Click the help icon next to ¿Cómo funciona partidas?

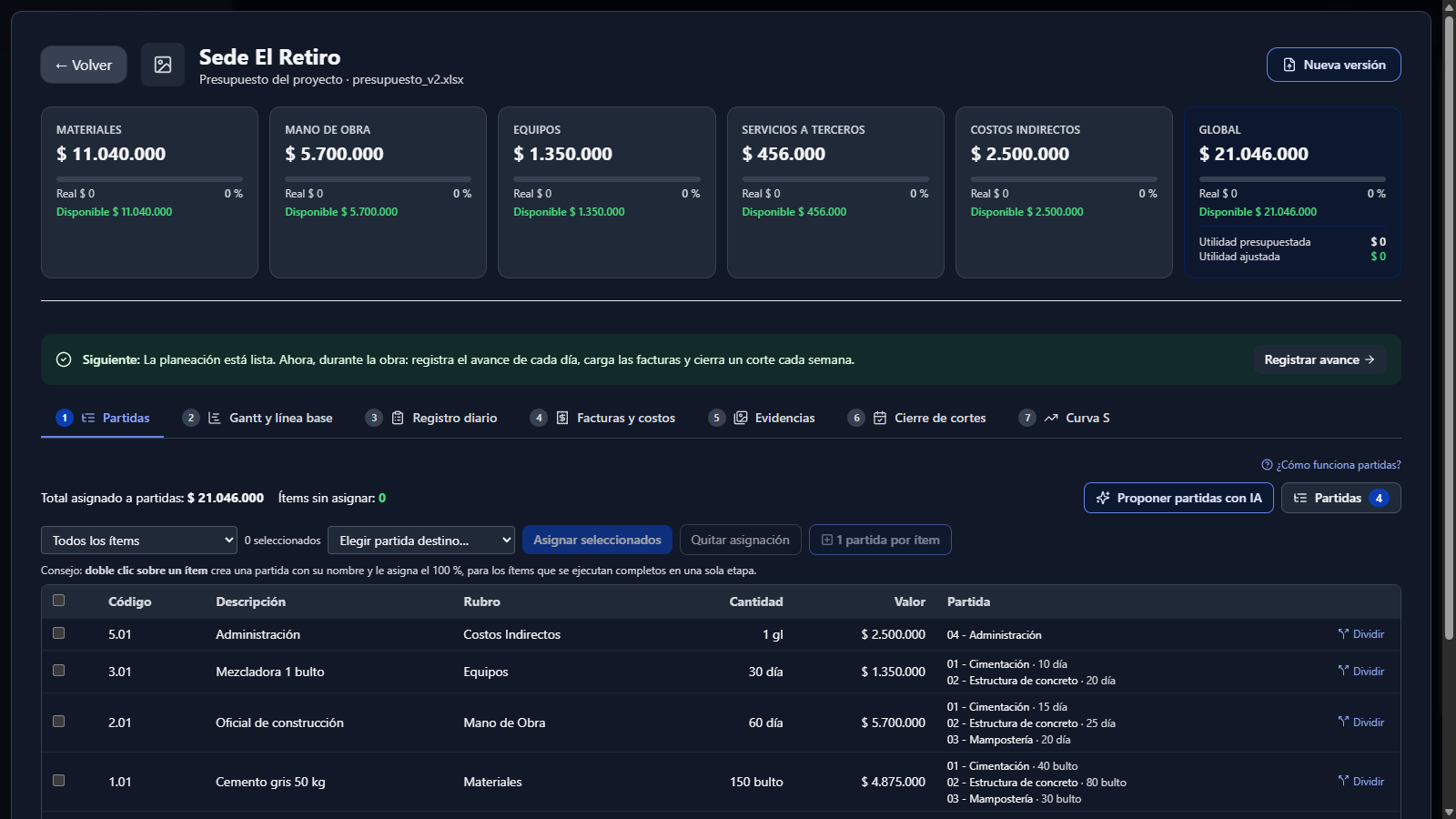coord(1267,465)
